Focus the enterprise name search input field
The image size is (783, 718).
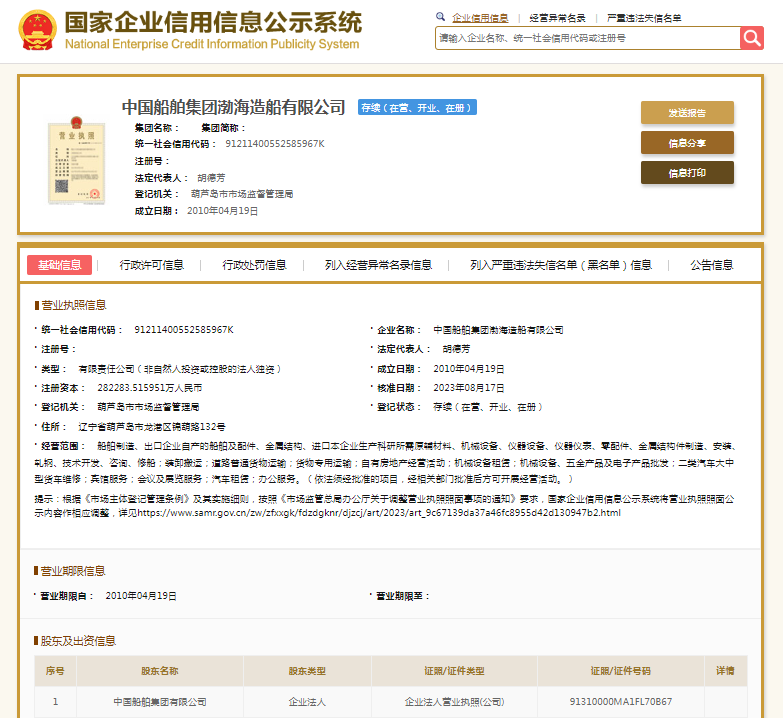587,38
